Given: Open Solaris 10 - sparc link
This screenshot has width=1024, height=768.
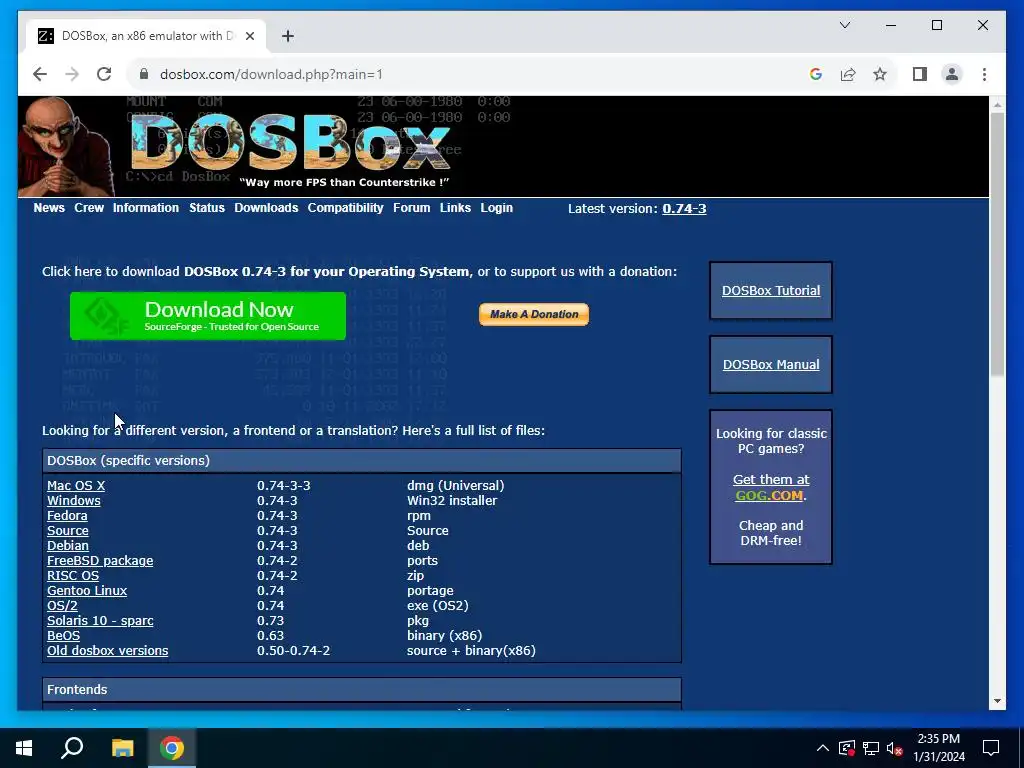Looking at the screenshot, I should click(x=100, y=620).
